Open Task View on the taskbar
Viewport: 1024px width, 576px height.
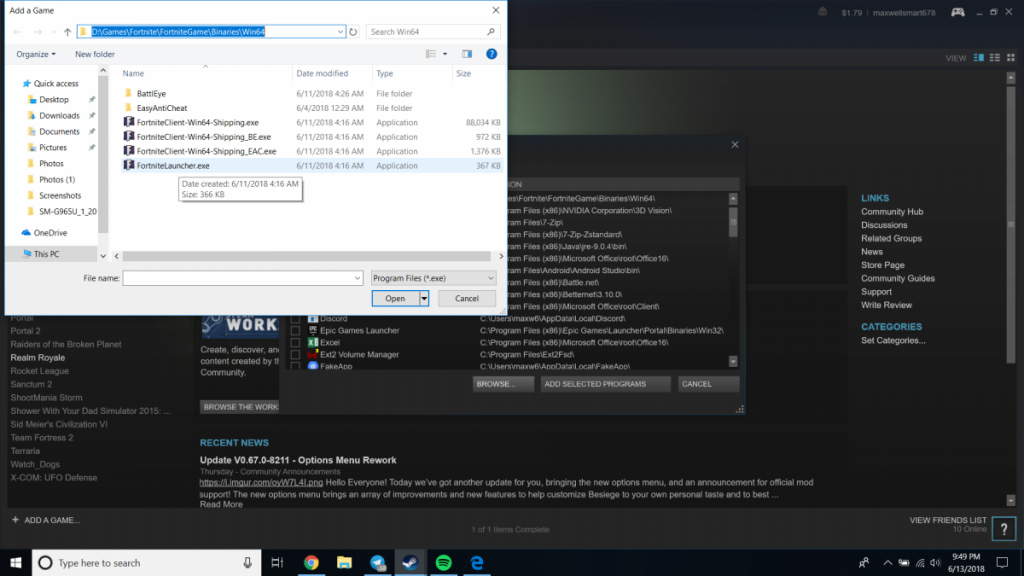coord(278,562)
